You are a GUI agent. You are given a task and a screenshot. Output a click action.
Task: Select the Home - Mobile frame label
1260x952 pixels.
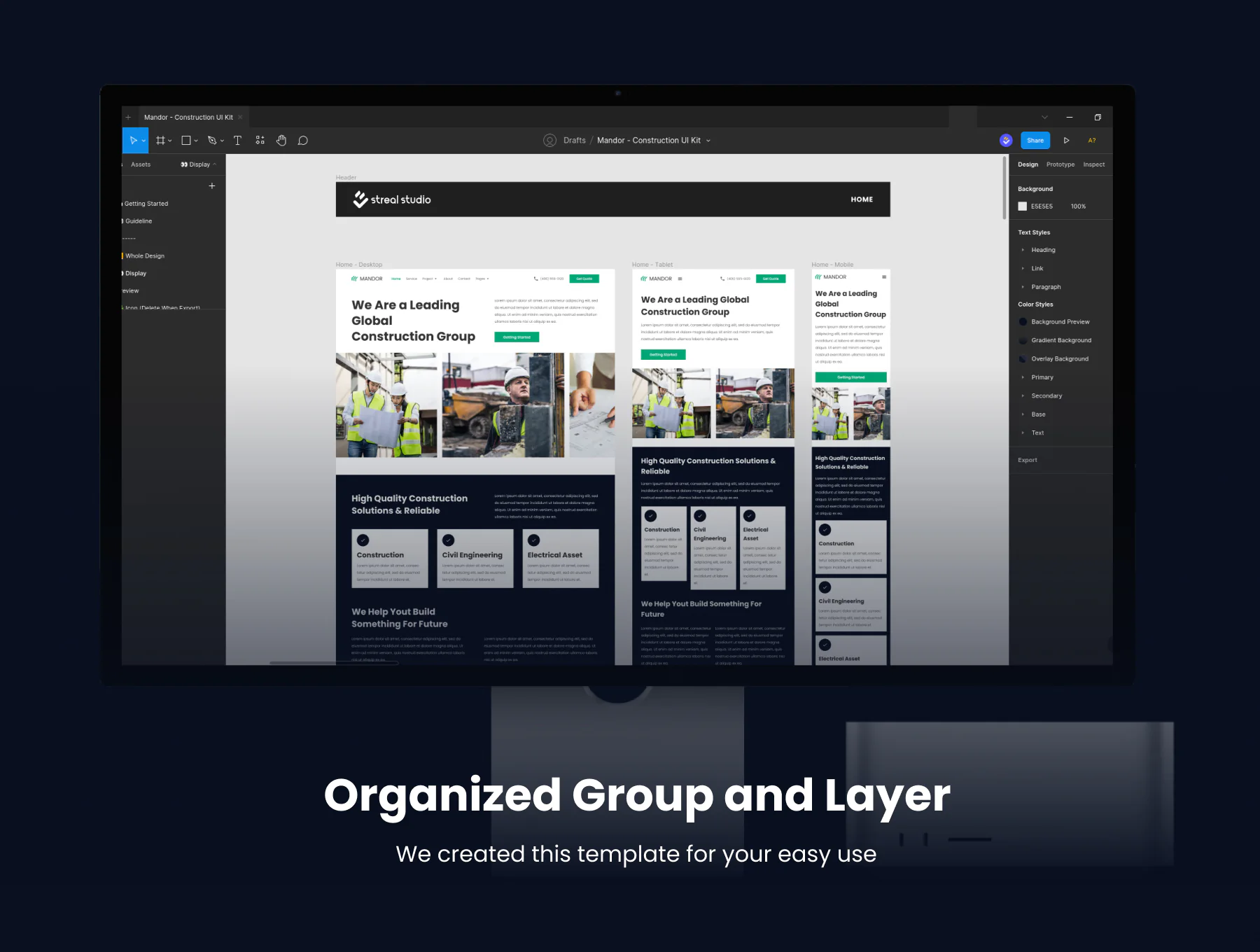[x=832, y=265]
